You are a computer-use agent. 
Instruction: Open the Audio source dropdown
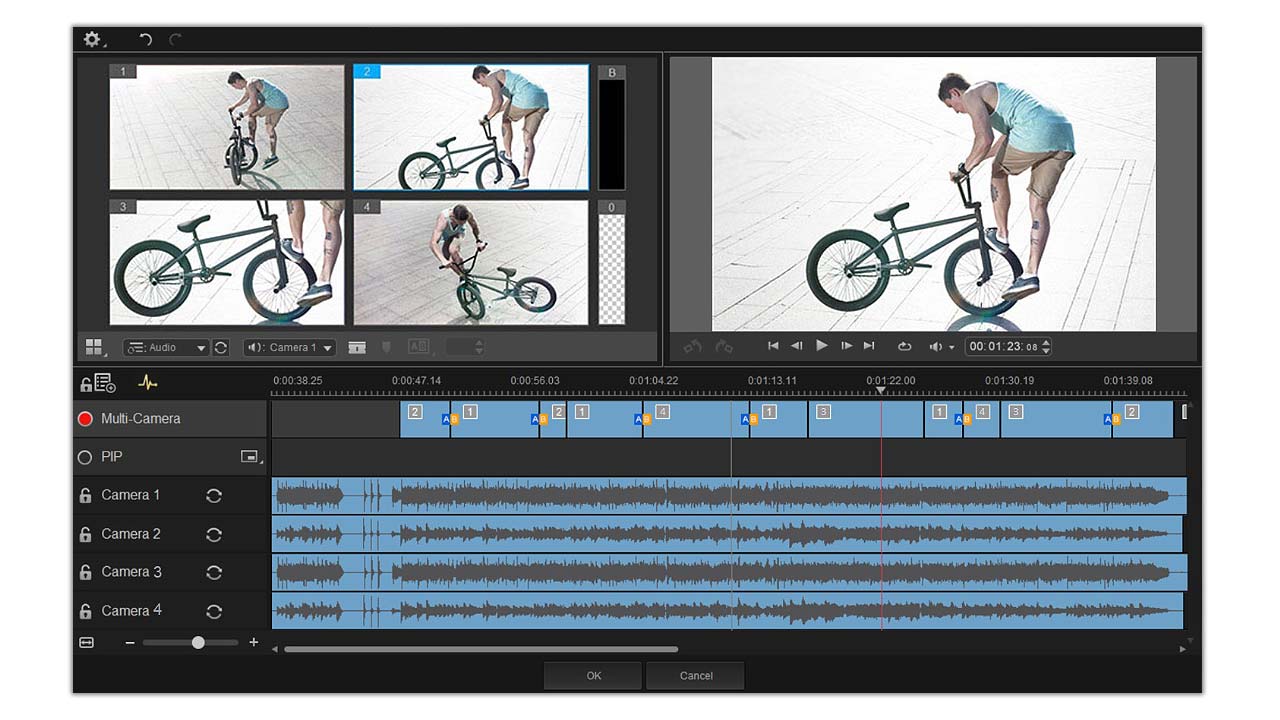166,347
